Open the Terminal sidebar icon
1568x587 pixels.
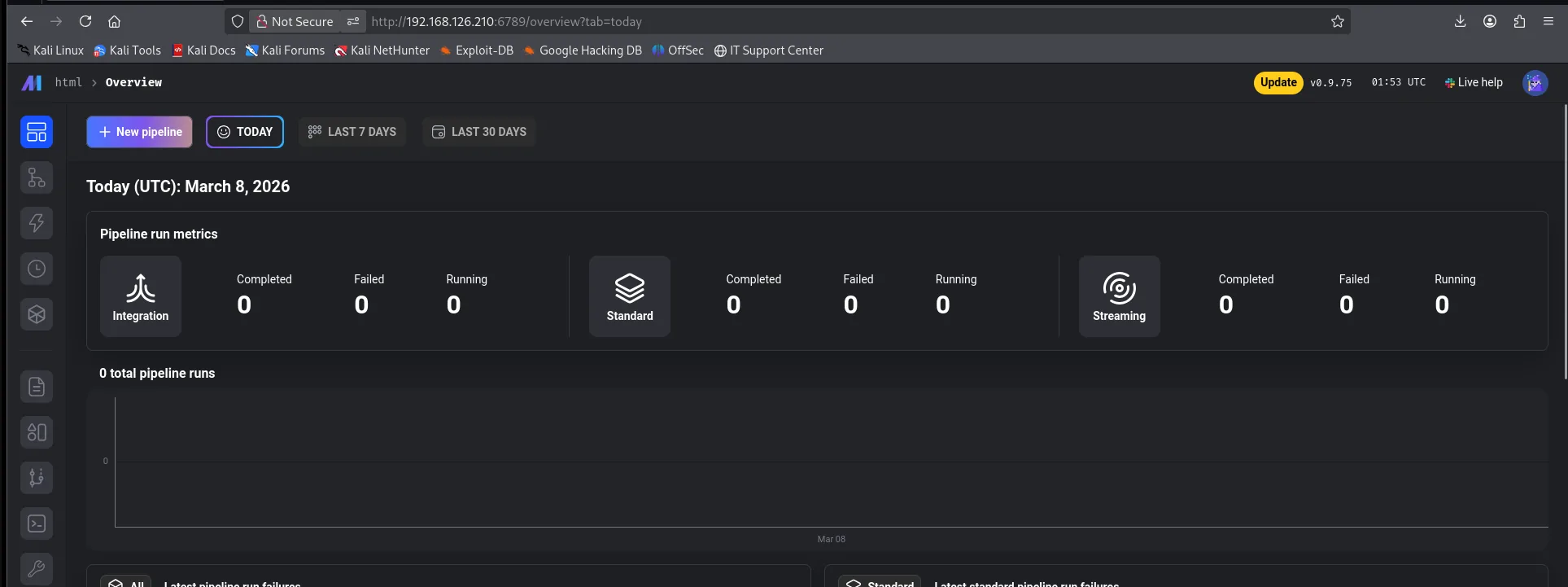pyautogui.click(x=37, y=523)
